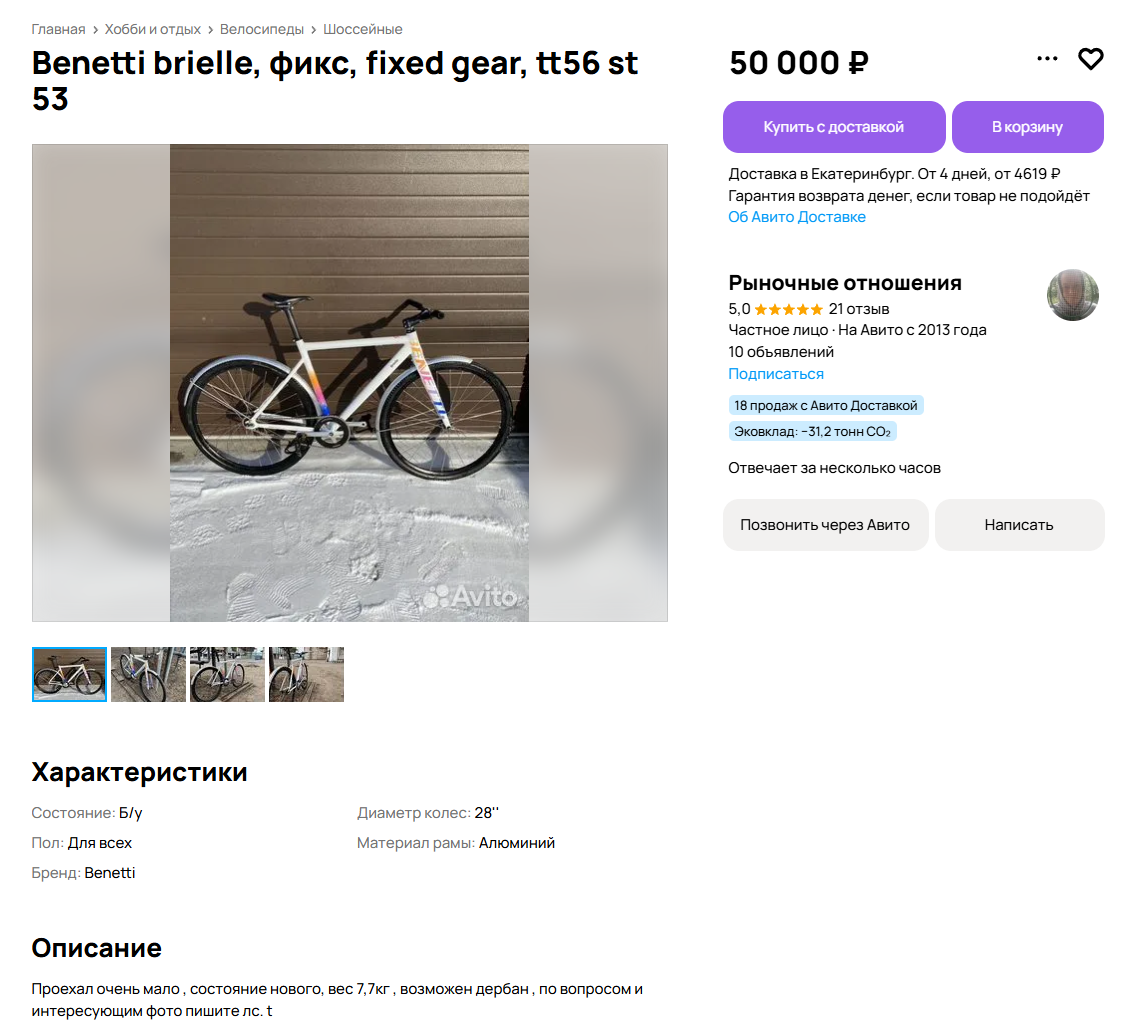Open the Об Авито Доставке link
Screen dimensions: 1132x1030
pyautogui.click(x=796, y=217)
